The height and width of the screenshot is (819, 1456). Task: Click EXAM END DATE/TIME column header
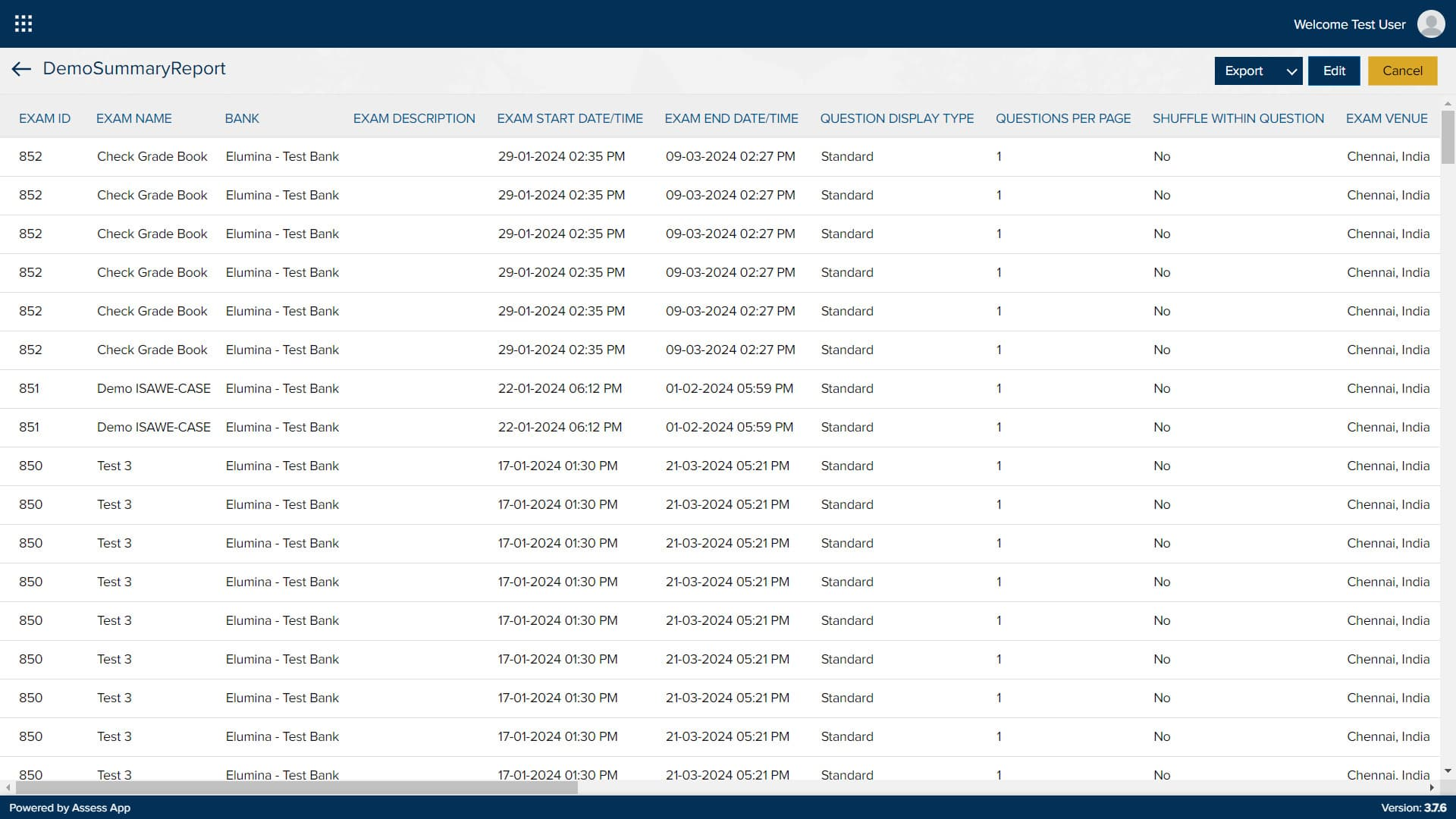tap(732, 118)
